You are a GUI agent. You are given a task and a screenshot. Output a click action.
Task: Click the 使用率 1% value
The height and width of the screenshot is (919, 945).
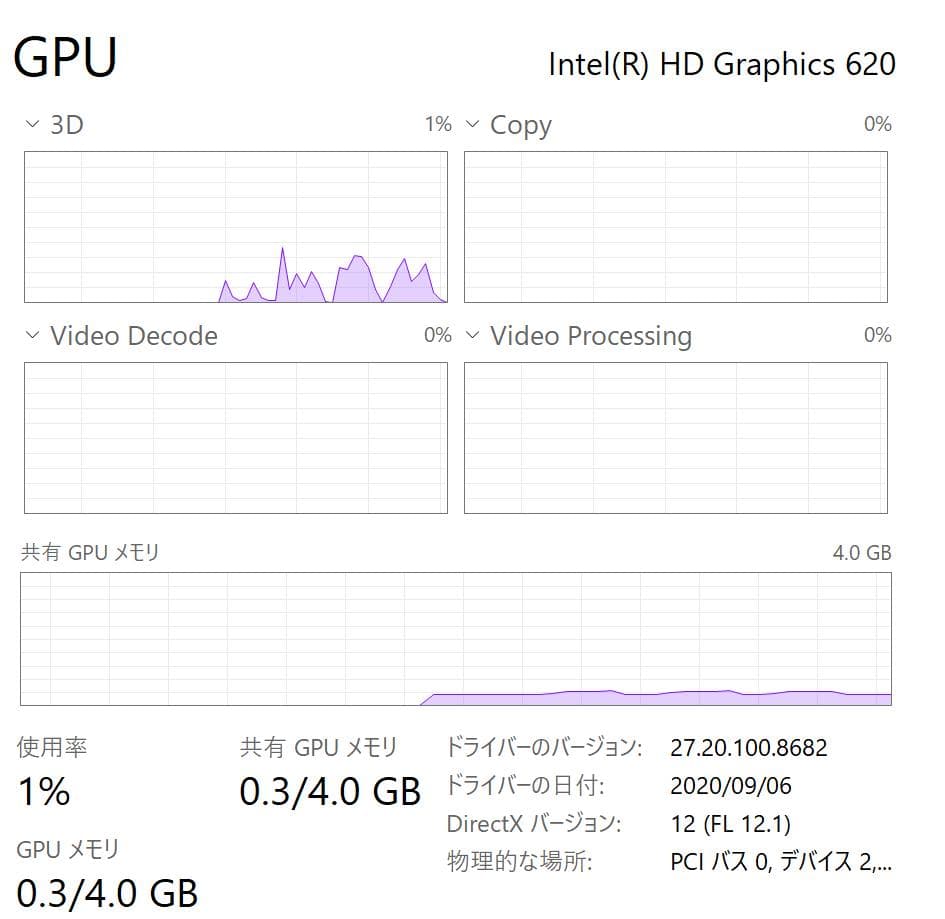[44, 792]
